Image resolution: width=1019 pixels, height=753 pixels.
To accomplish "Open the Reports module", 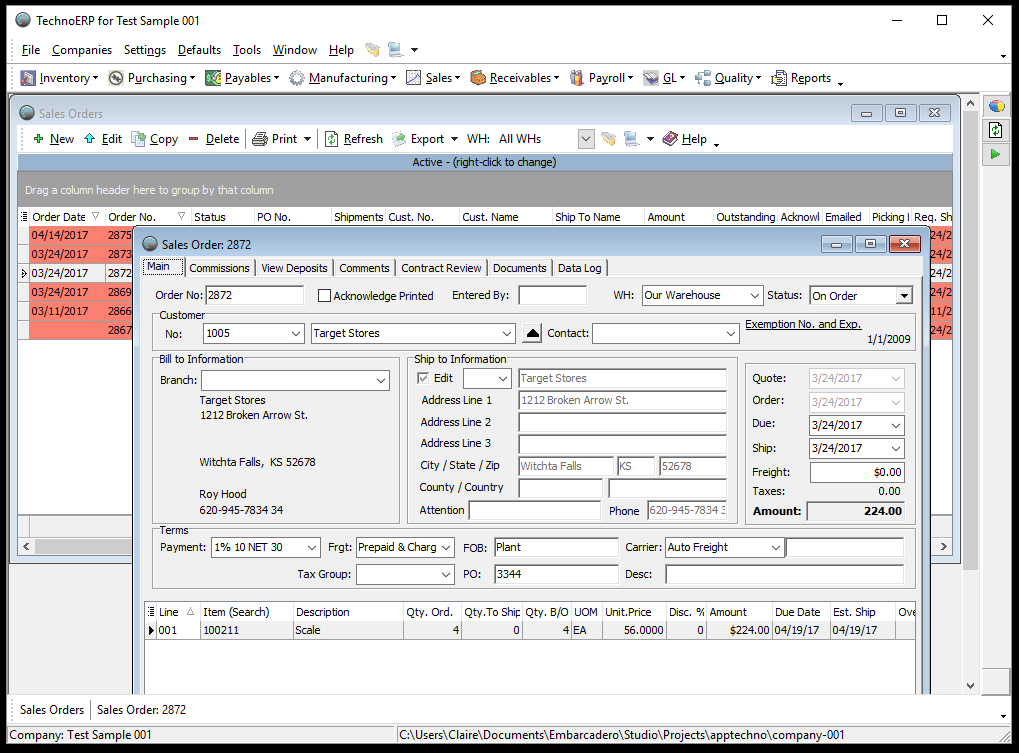I will click(801, 78).
